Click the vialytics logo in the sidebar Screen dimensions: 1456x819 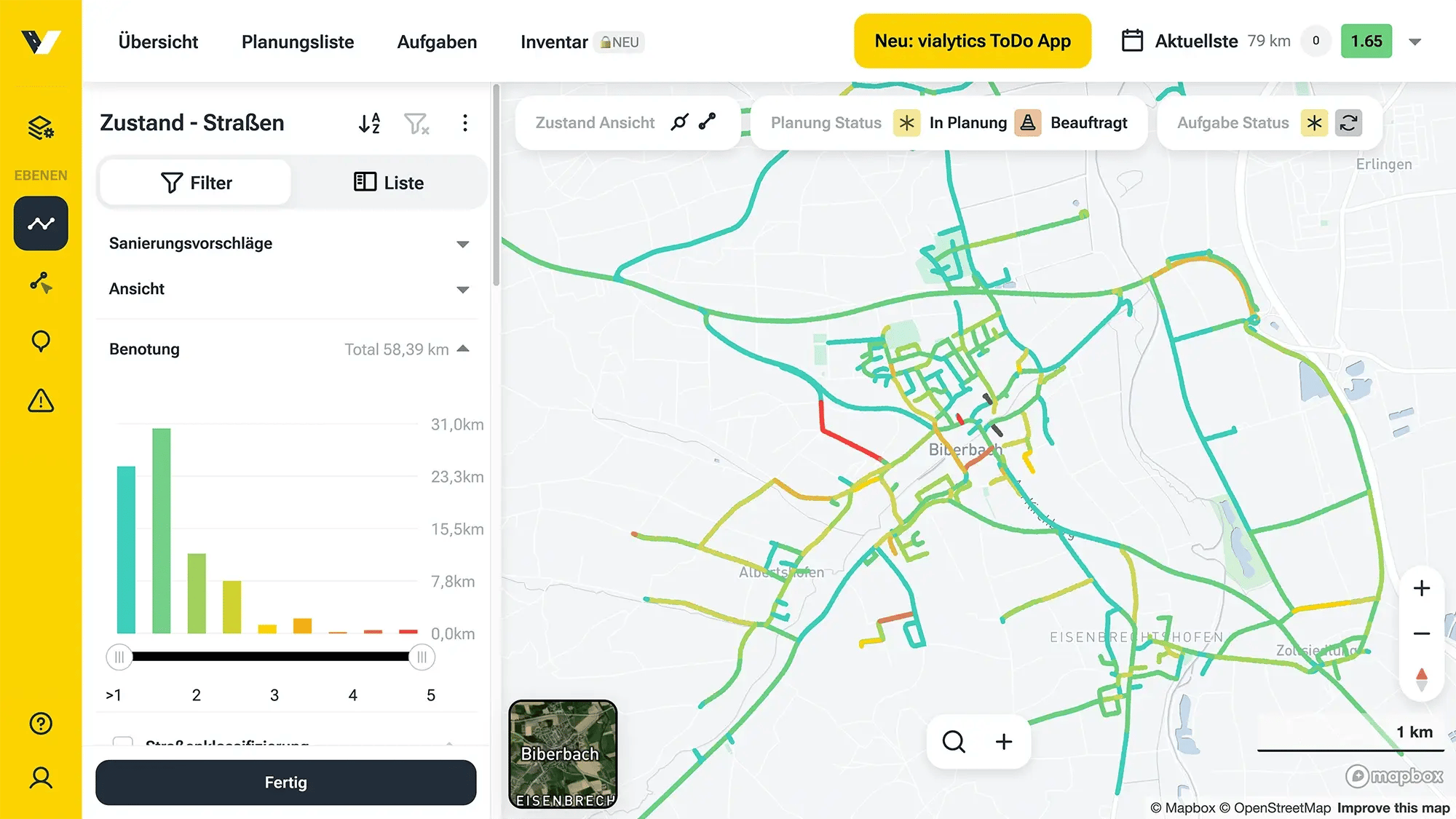[x=41, y=41]
